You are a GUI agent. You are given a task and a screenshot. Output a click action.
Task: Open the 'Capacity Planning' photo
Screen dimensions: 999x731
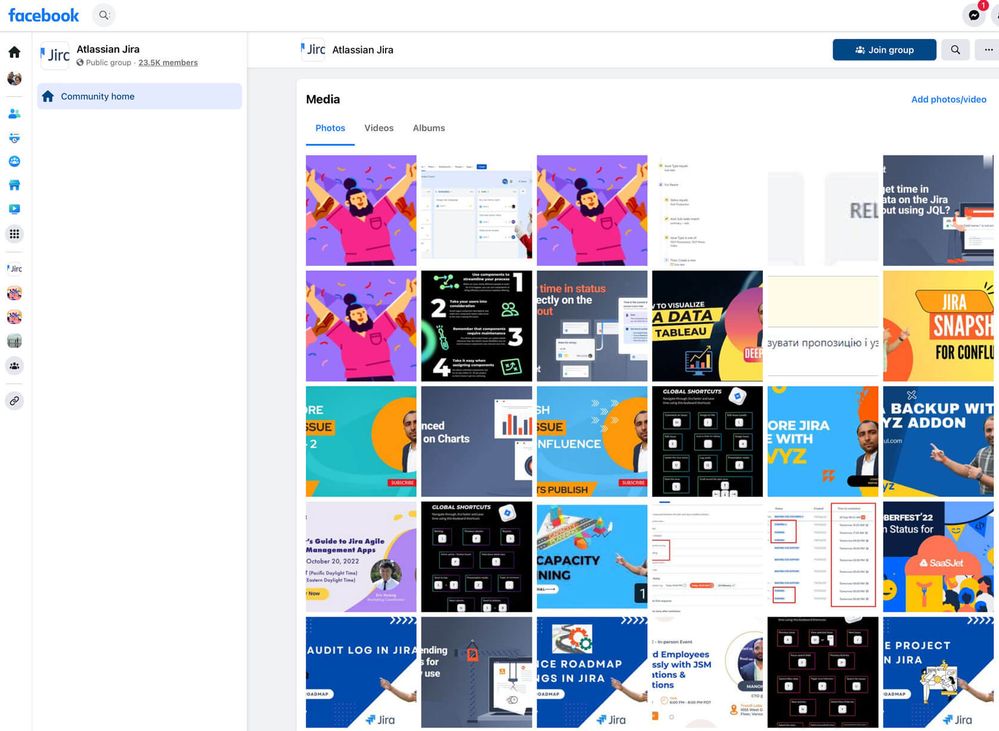point(592,557)
